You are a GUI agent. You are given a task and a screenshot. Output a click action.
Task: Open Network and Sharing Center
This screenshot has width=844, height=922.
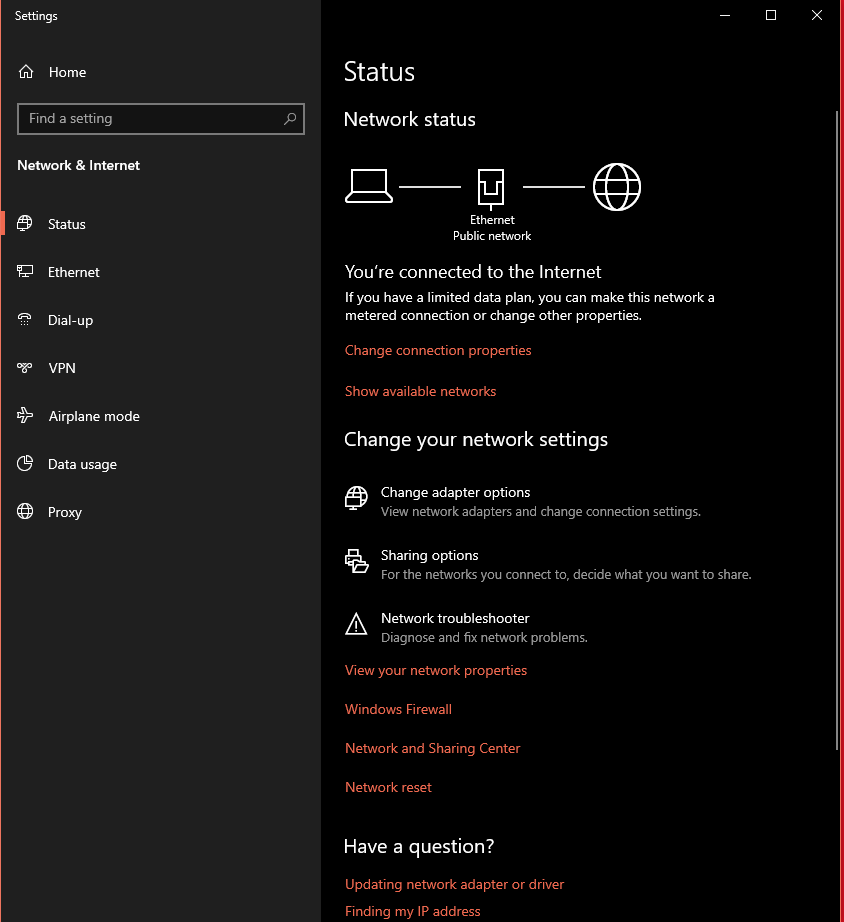(x=432, y=749)
